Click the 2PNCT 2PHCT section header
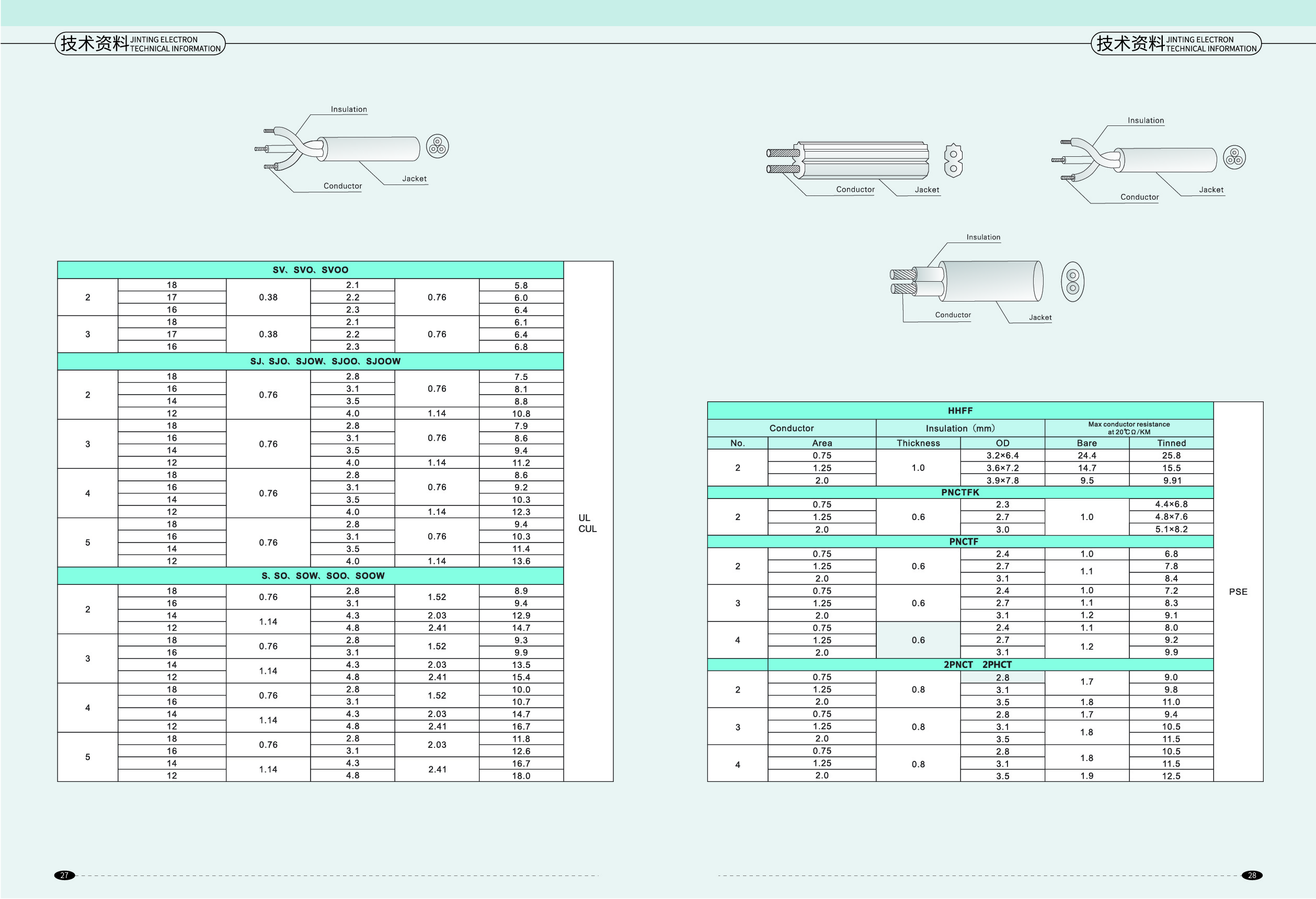 point(977,665)
